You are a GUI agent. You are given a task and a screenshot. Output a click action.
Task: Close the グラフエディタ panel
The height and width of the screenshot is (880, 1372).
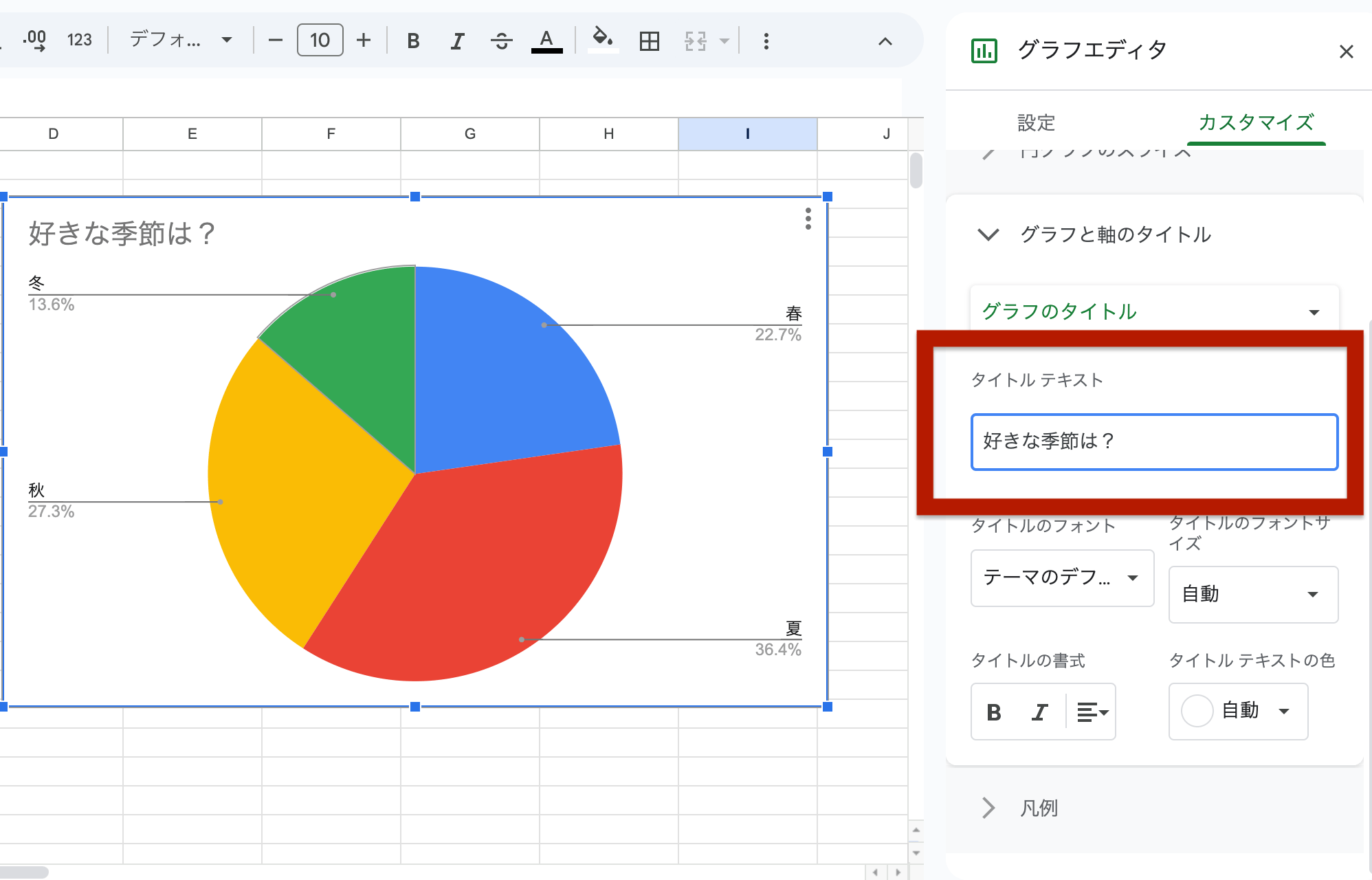click(1345, 52)
